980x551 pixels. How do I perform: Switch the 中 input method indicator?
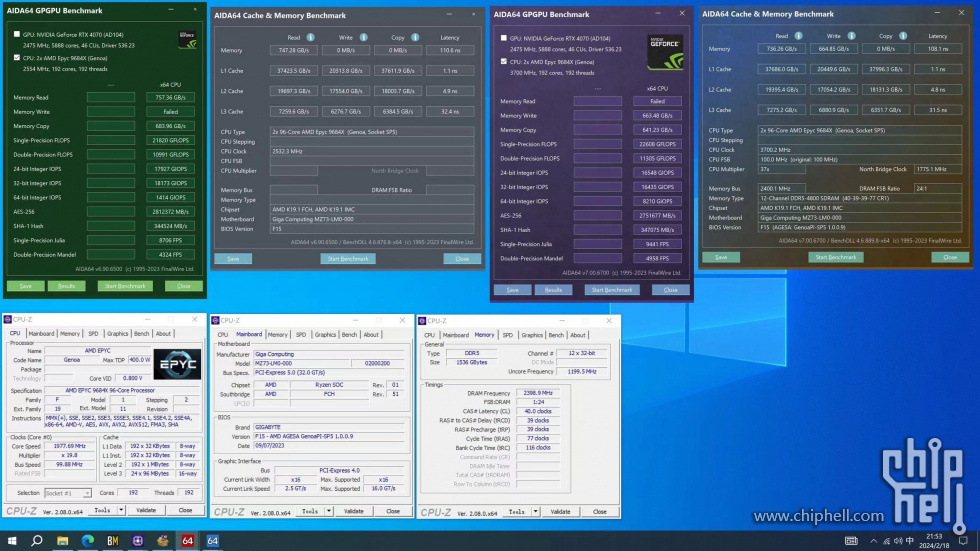(x=910, y=541)
